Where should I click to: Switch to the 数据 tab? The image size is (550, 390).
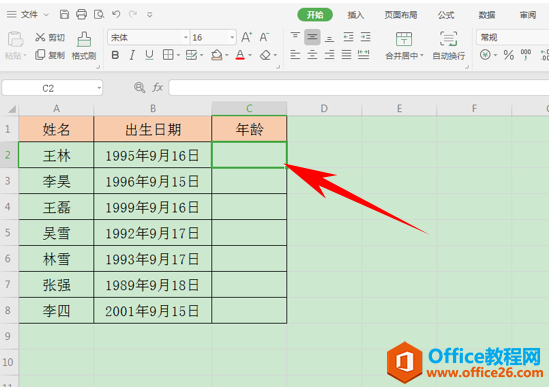click(487, 15)
